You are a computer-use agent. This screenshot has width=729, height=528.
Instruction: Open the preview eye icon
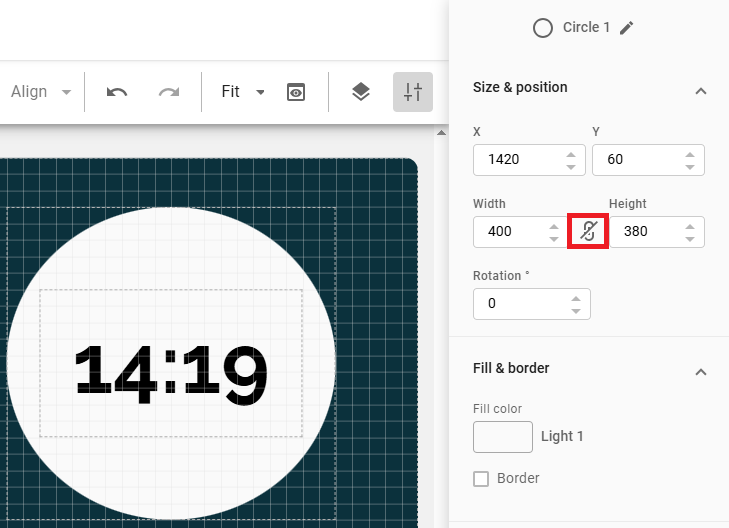pos(296,92)
